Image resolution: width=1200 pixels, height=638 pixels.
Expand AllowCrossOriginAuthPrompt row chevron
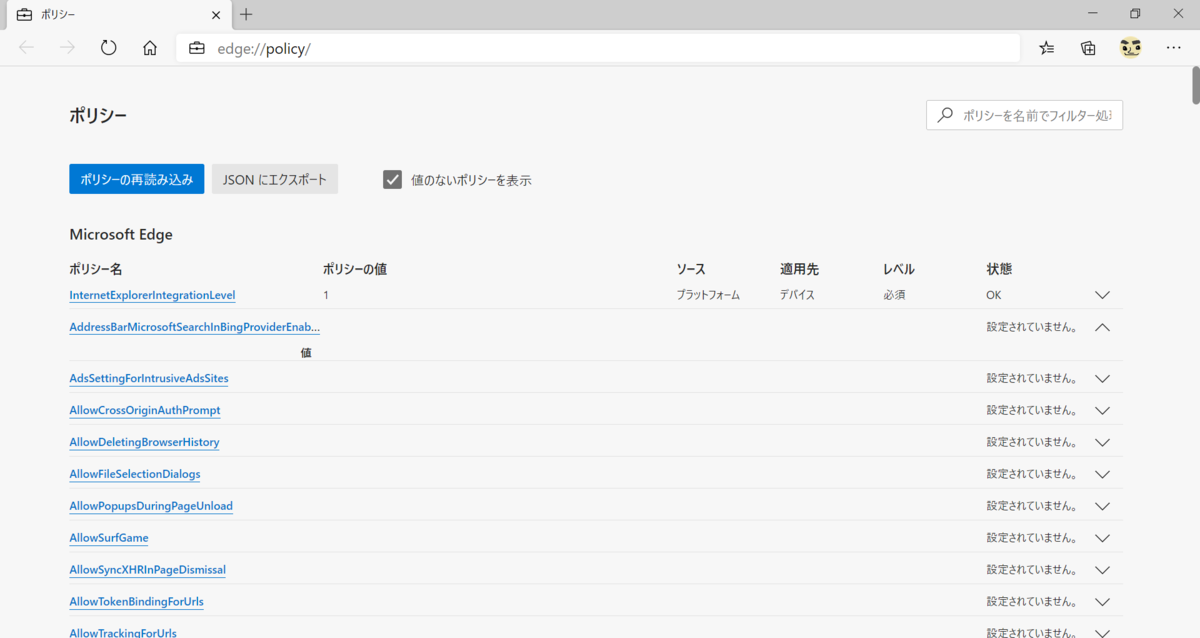coord(1103,411)
